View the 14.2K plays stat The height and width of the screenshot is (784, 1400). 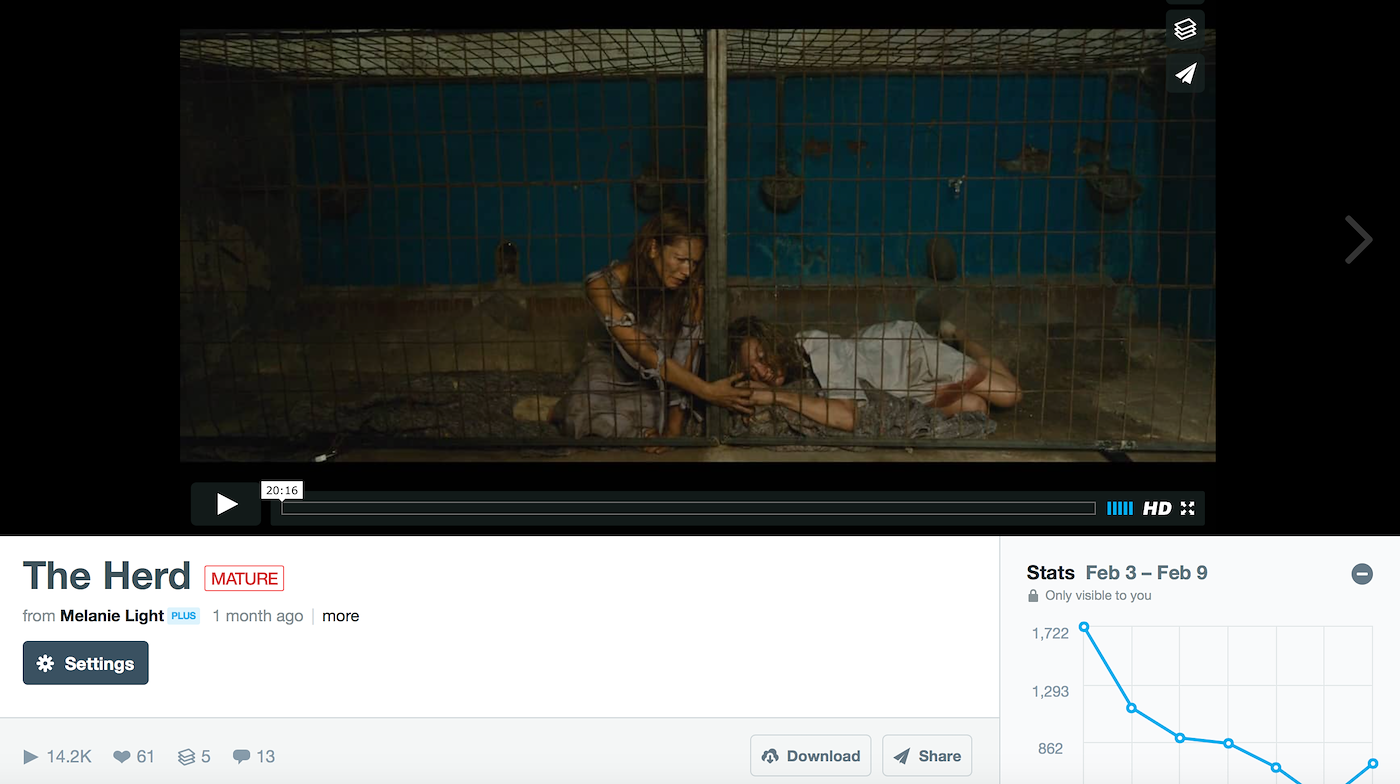click(x=57, y=756)
